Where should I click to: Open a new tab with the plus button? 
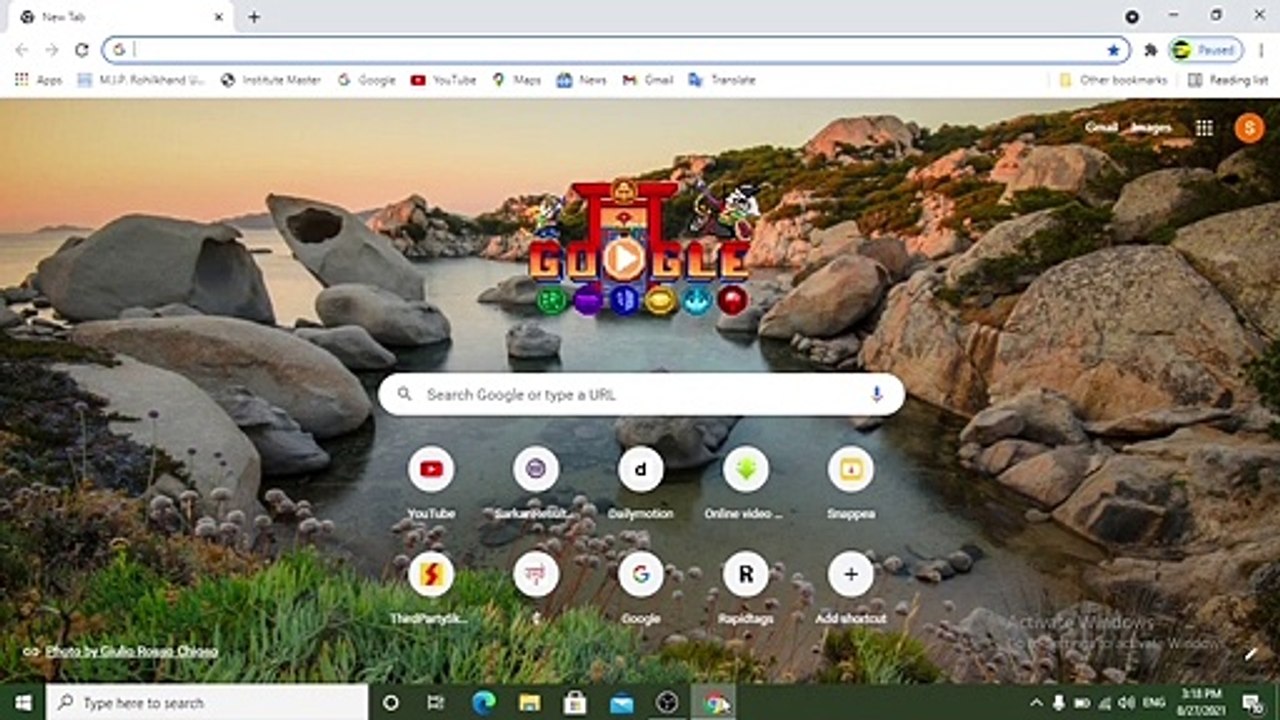click(x=254, y=17)
